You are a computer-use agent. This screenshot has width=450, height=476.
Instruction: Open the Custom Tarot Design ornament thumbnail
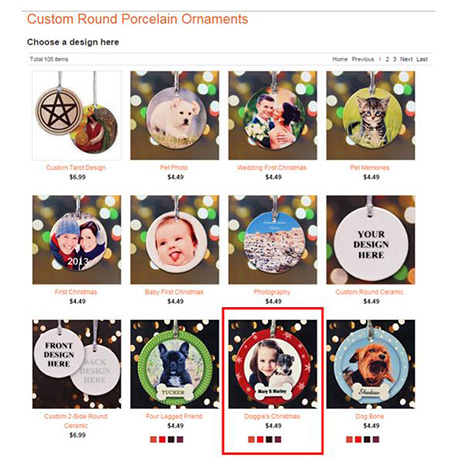(77, 115)
